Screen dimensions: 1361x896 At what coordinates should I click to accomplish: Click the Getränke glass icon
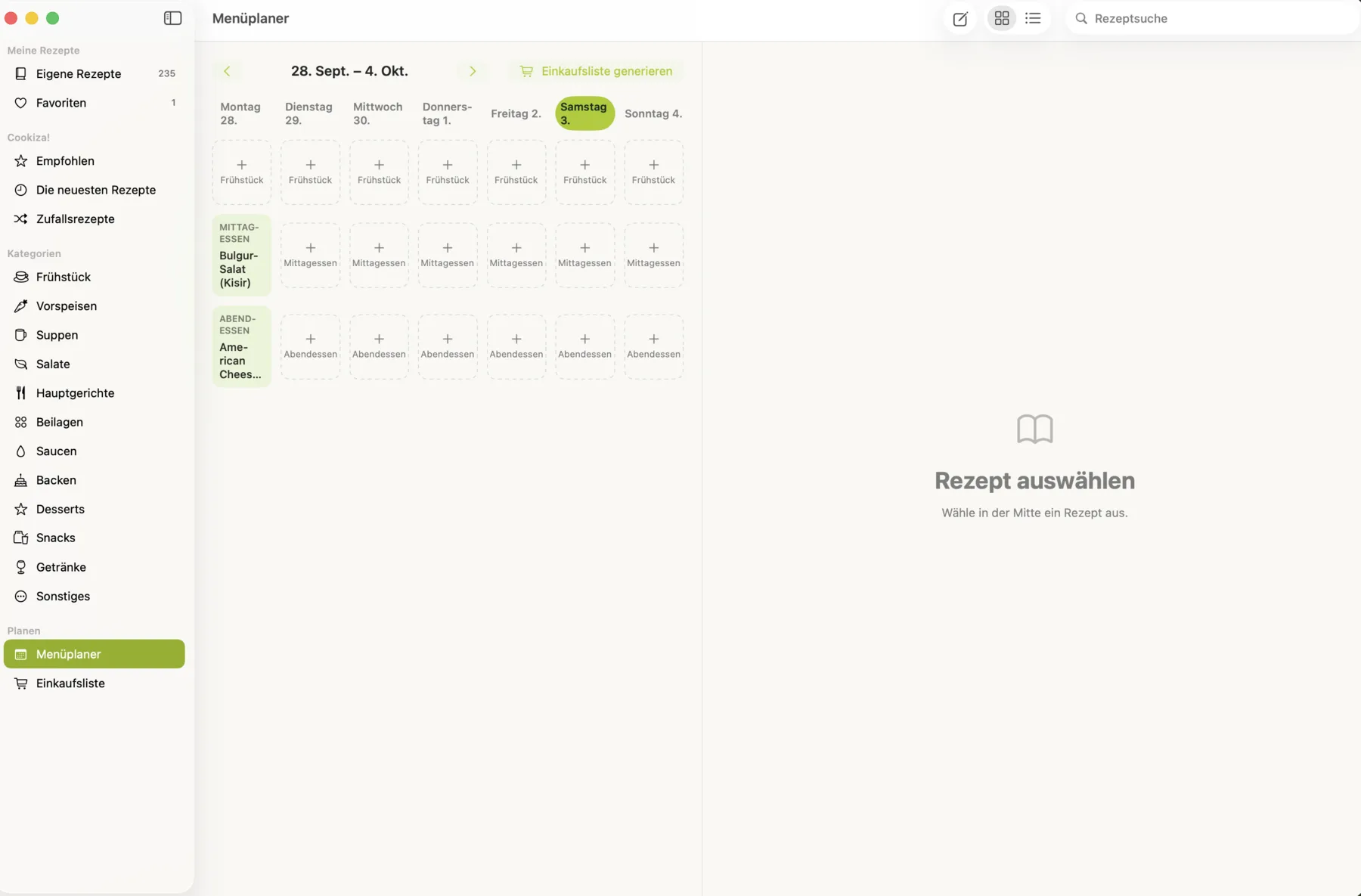(x=21, y=567)
